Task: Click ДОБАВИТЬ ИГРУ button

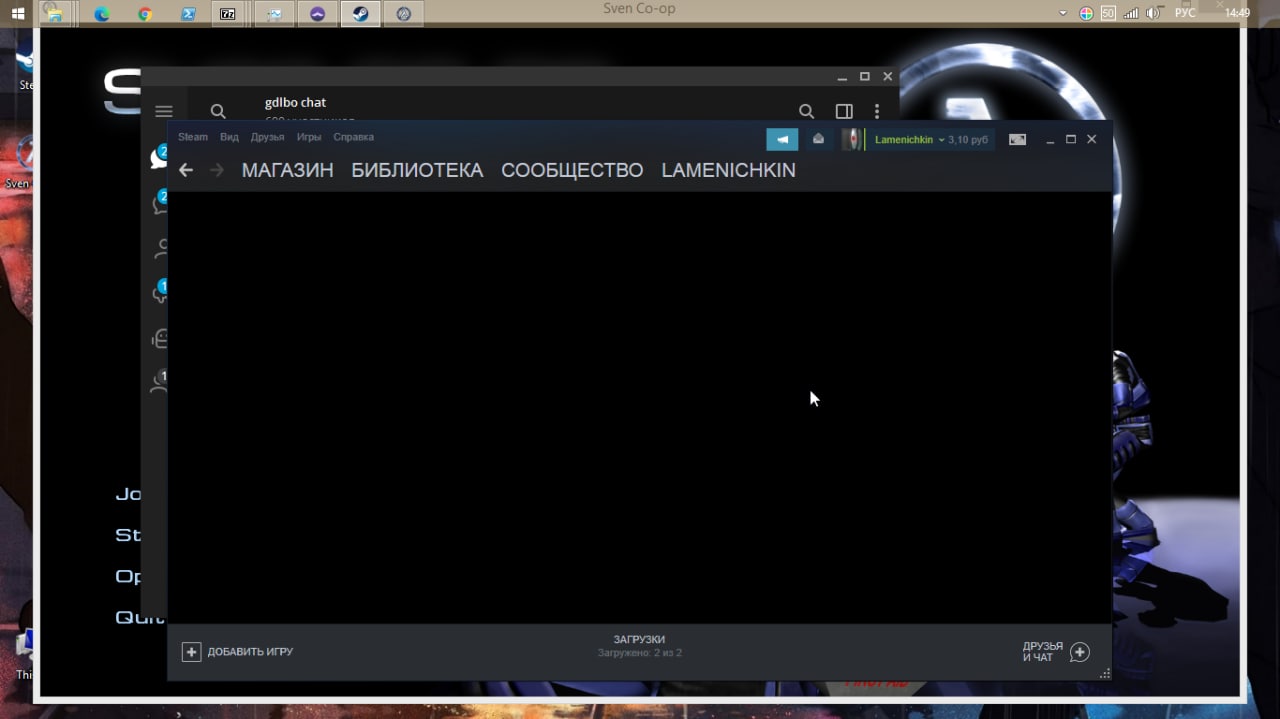Action: 238,652
